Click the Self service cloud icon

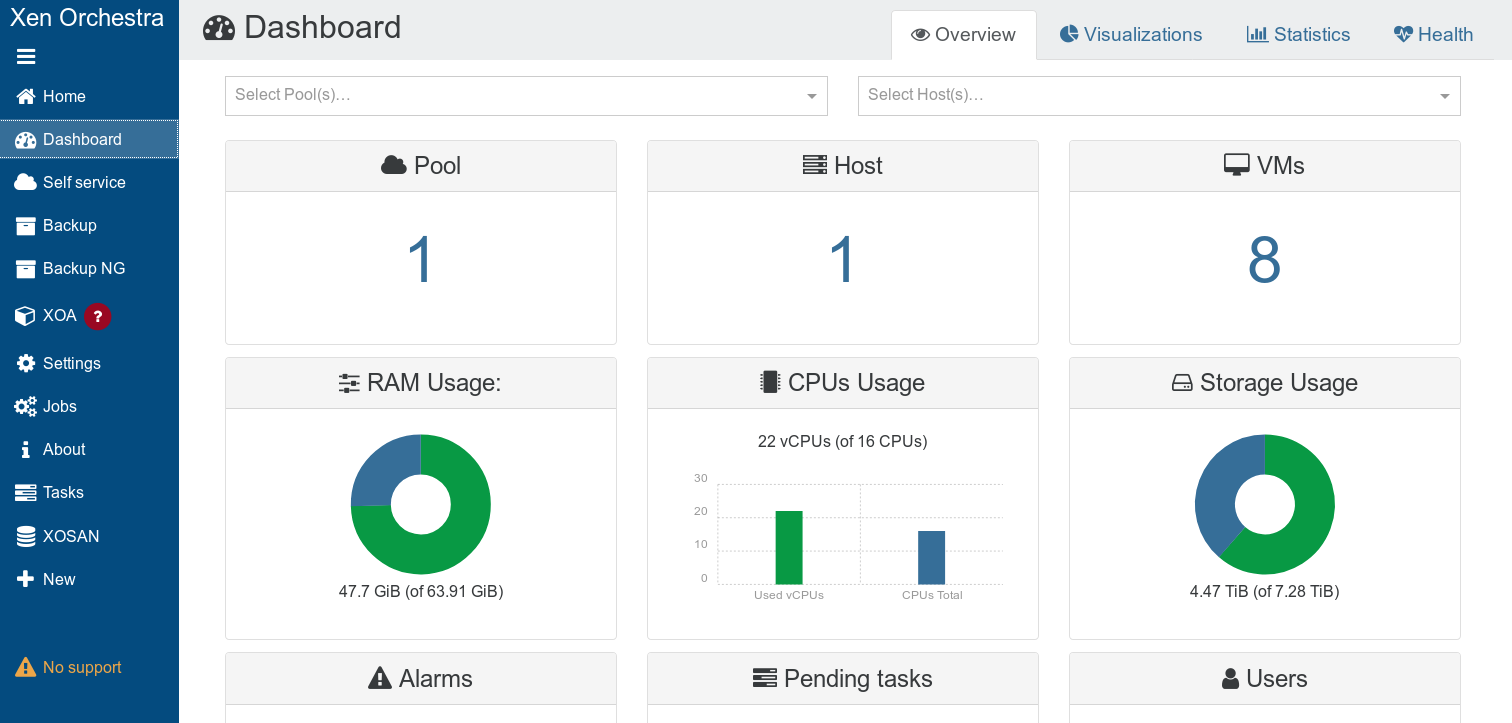click(26, 182)
